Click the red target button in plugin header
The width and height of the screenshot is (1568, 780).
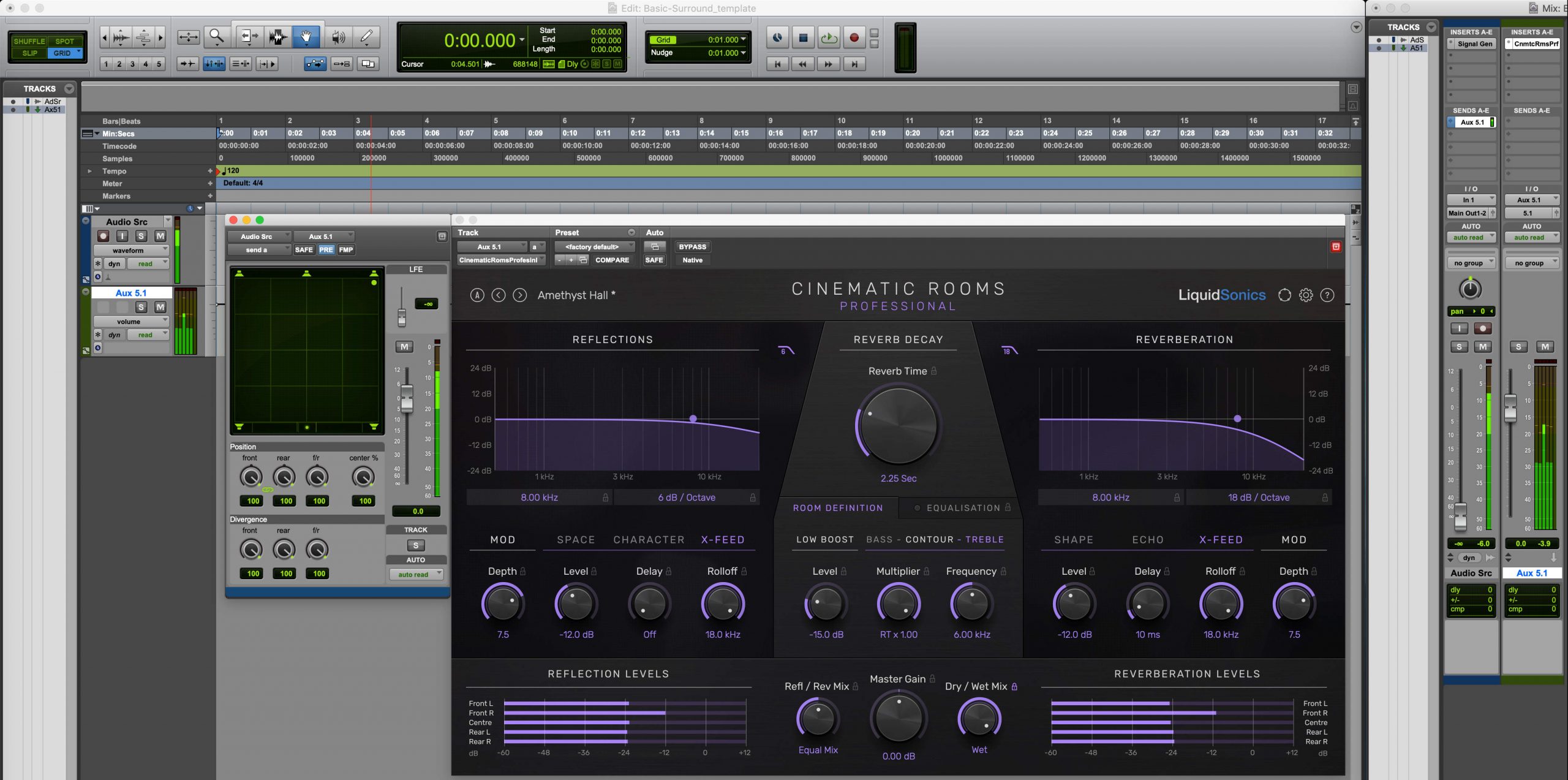point(1336,247)
